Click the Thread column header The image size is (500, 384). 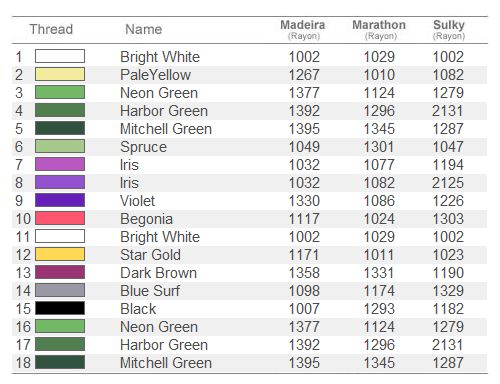click(51, 29)
